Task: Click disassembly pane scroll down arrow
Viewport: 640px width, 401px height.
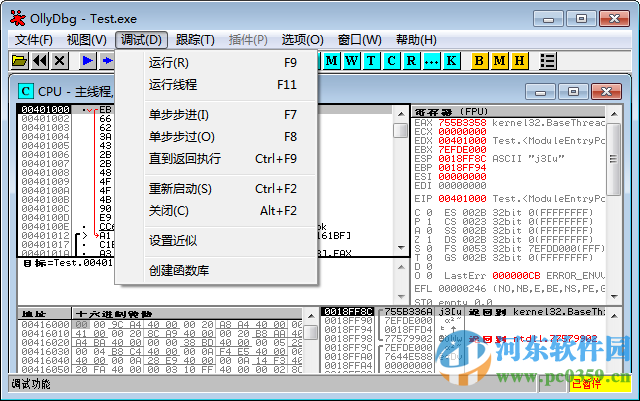Action: [x=401, y=248]
